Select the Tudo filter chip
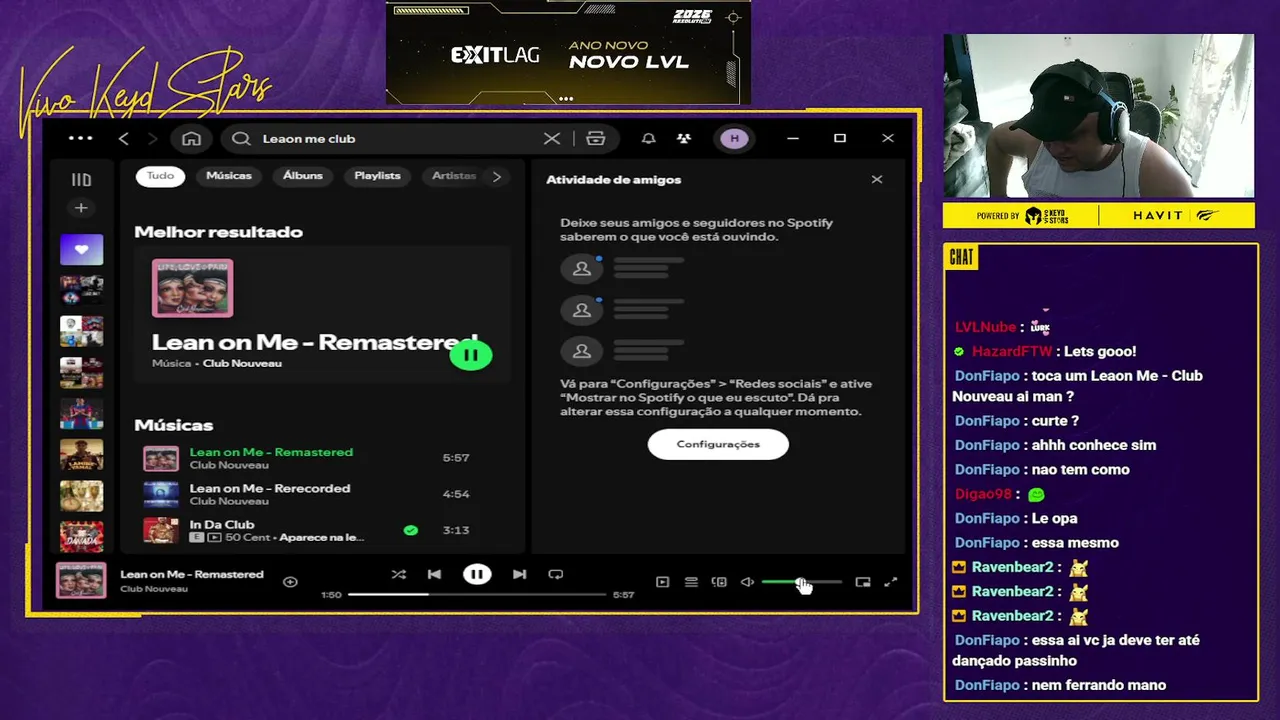1280x720 pixels. coord(160,176)
